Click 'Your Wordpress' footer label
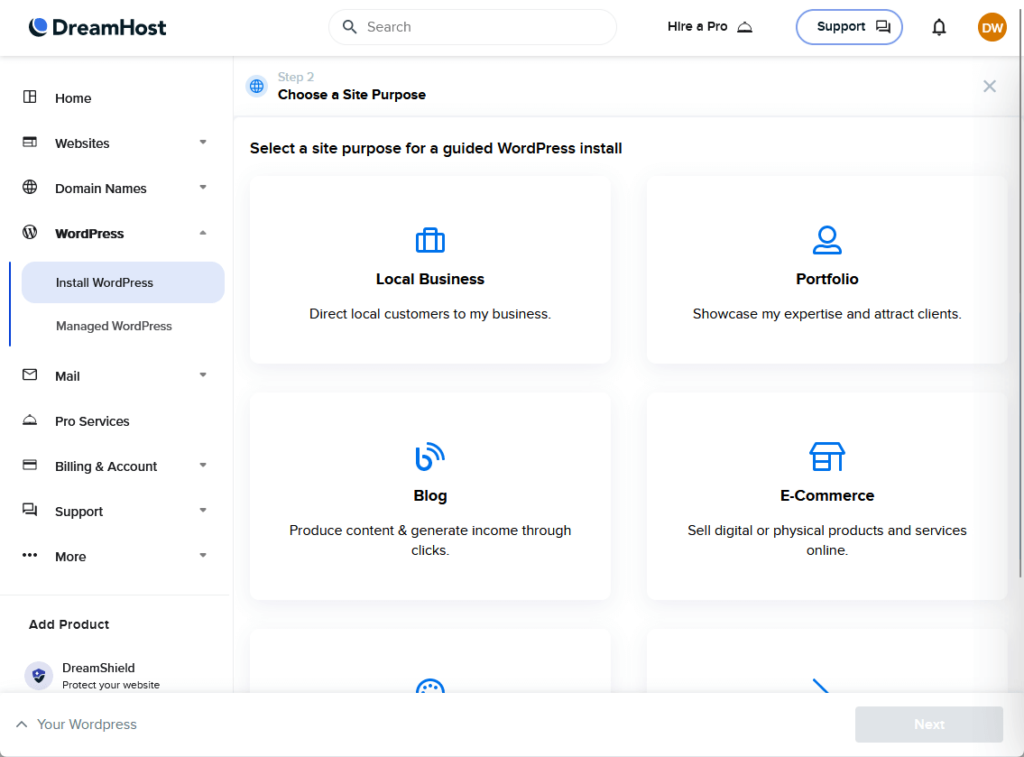The height and width of the screenshot is (757, 1024). [x=87, y=724]
